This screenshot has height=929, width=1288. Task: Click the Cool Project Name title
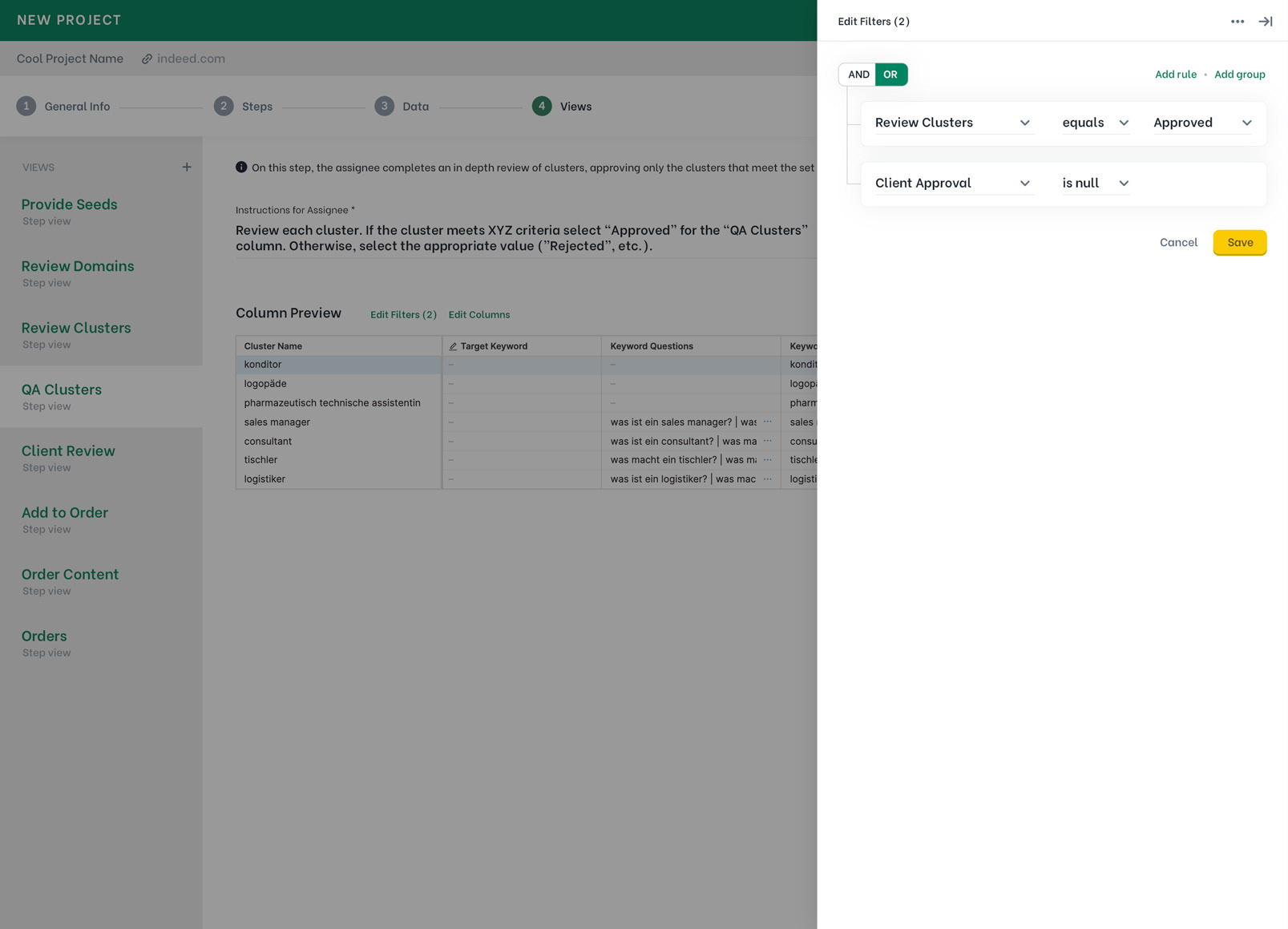click(x=70, y=59)
